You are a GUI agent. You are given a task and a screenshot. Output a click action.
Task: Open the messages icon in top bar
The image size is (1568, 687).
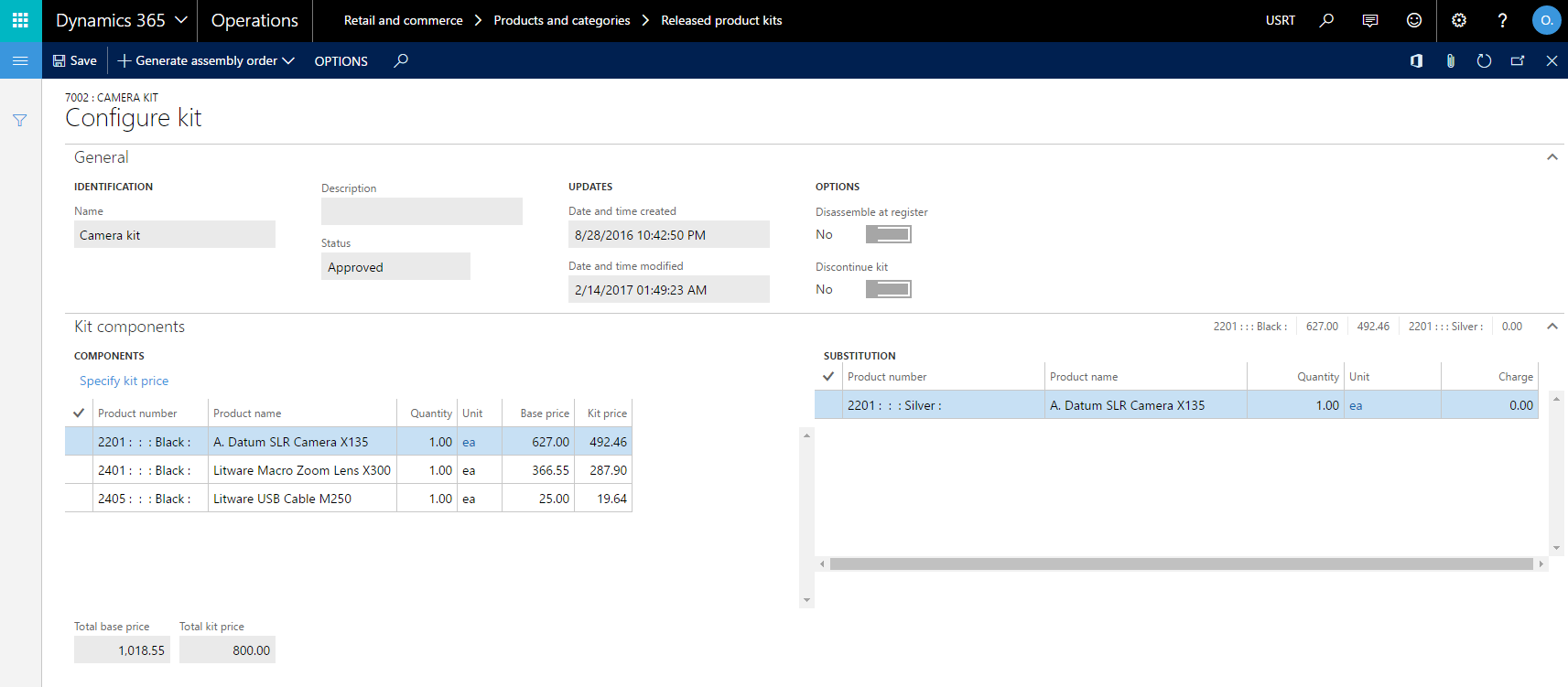click(1370, 20)
